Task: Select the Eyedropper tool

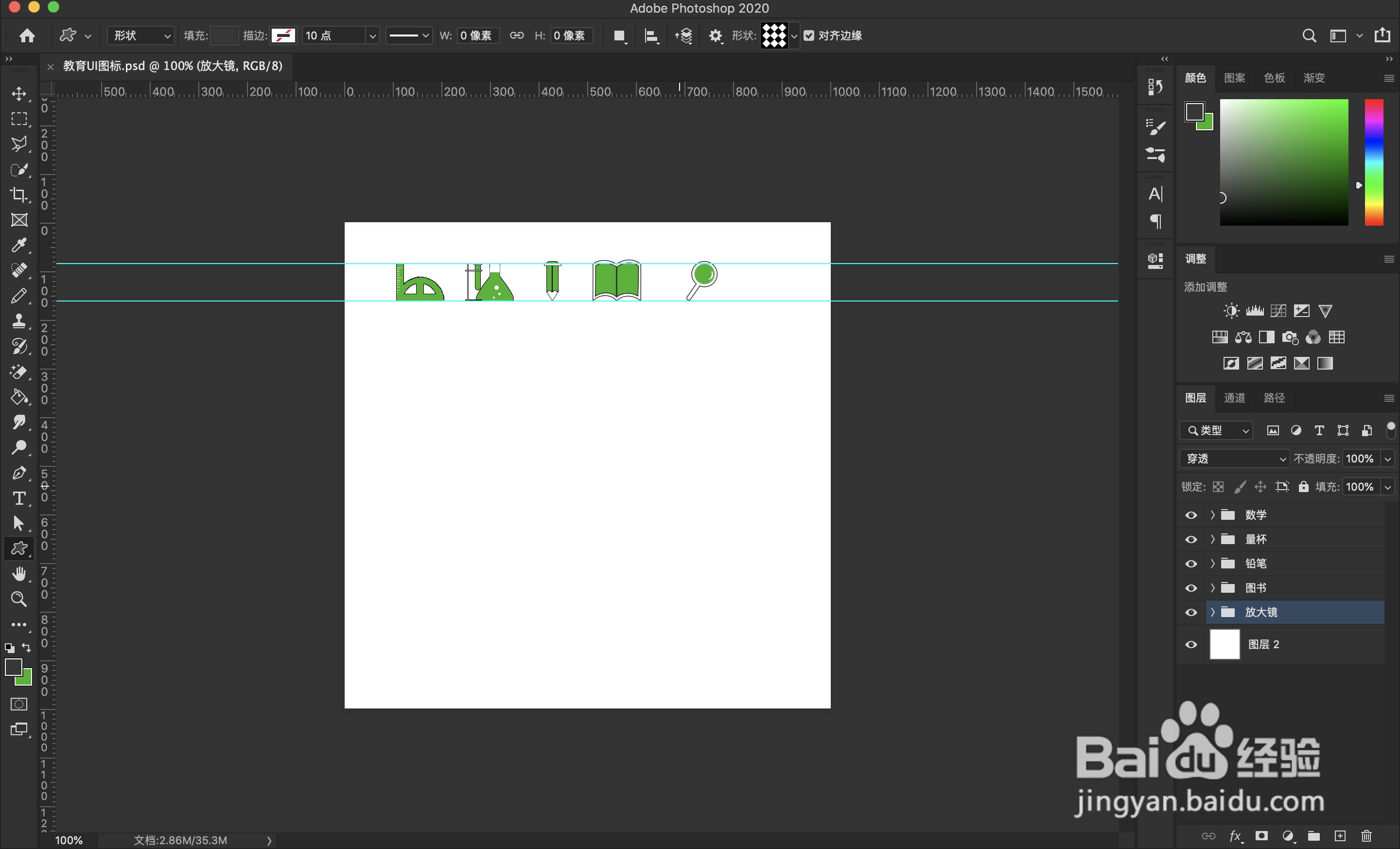Action: coord(19,245)
